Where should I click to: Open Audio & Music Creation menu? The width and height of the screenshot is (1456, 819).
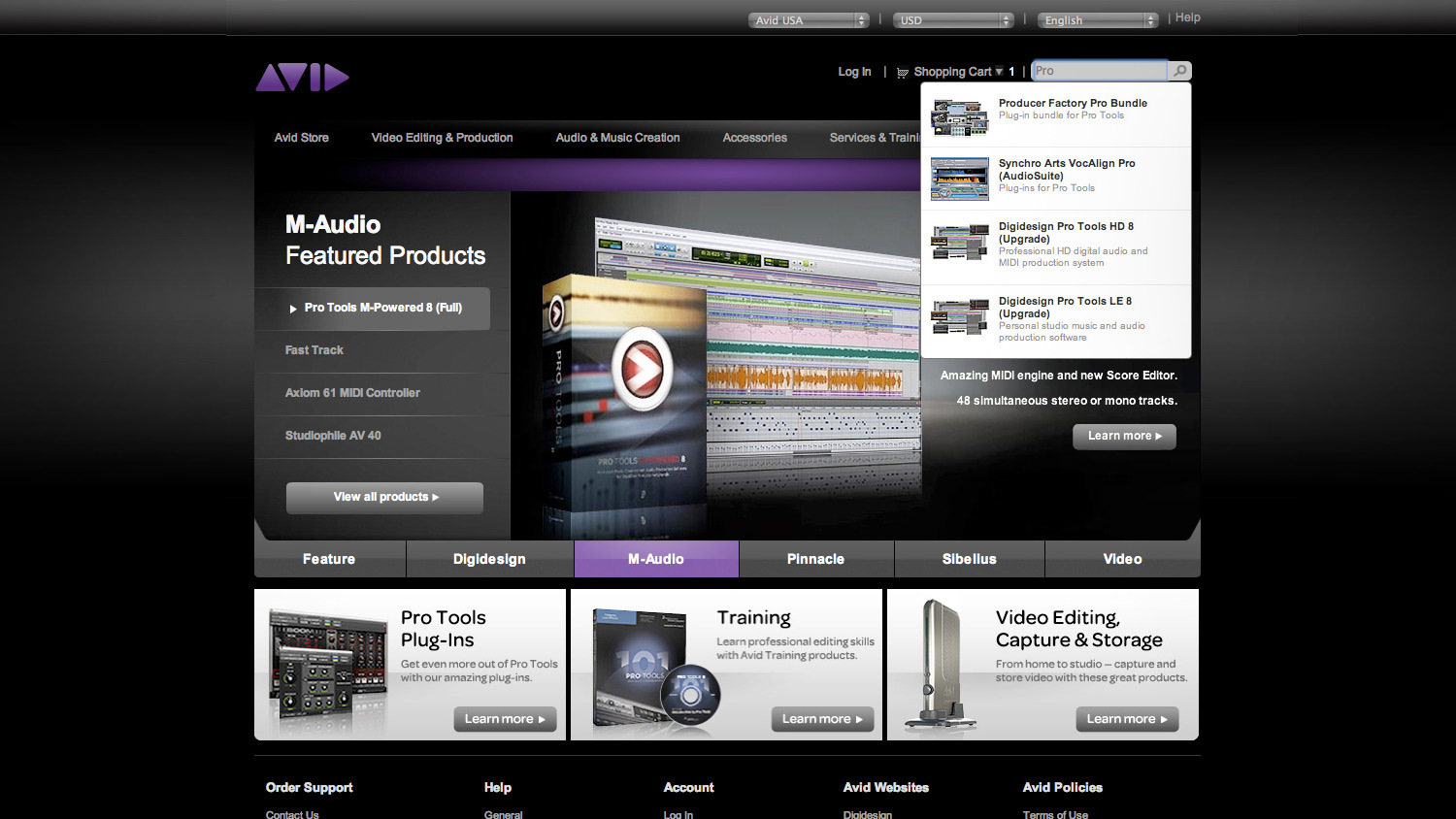(x=617, y=138)
